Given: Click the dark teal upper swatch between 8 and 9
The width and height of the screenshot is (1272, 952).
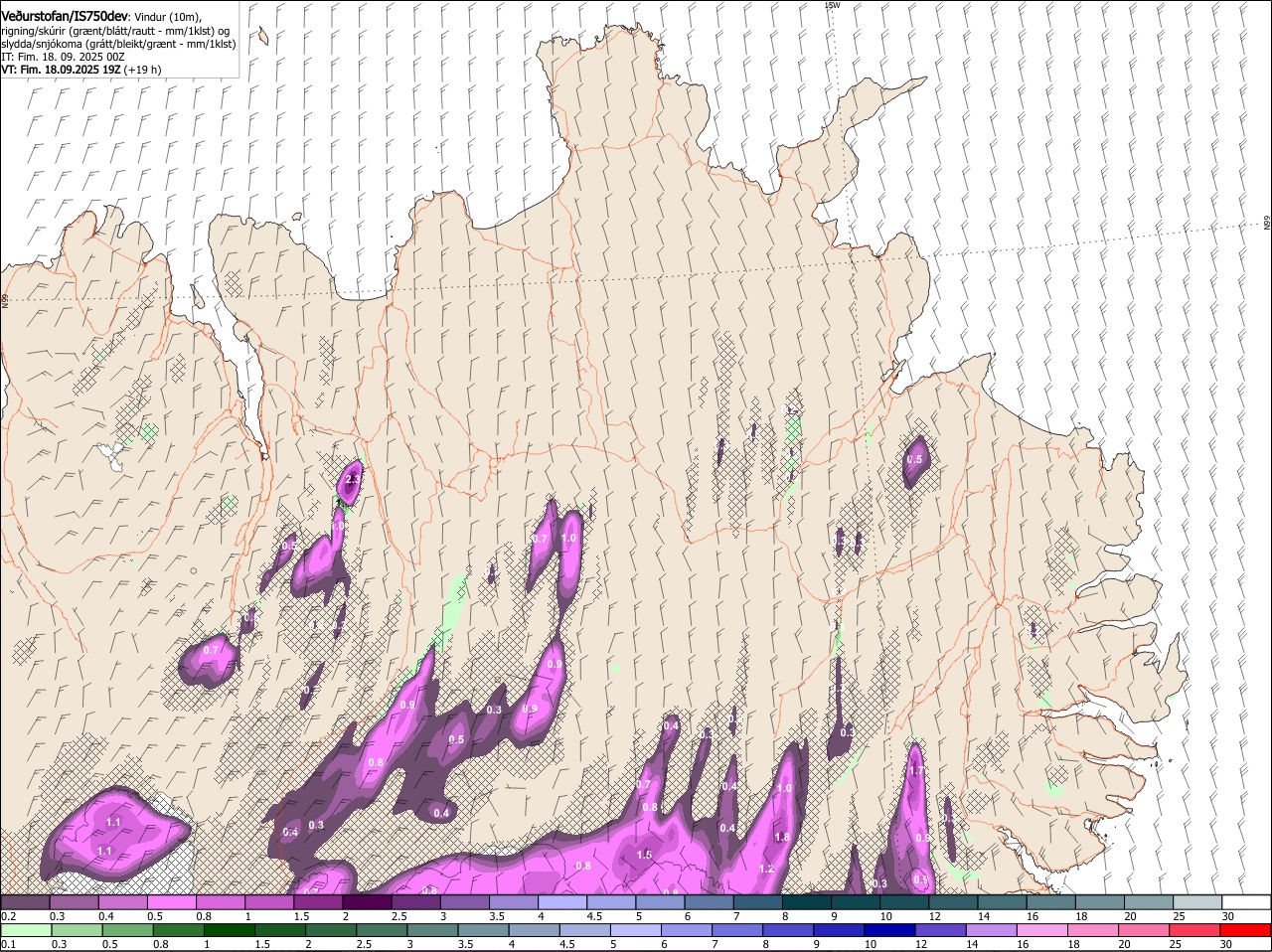Looking at the screenshot, I should coord(807,902).
